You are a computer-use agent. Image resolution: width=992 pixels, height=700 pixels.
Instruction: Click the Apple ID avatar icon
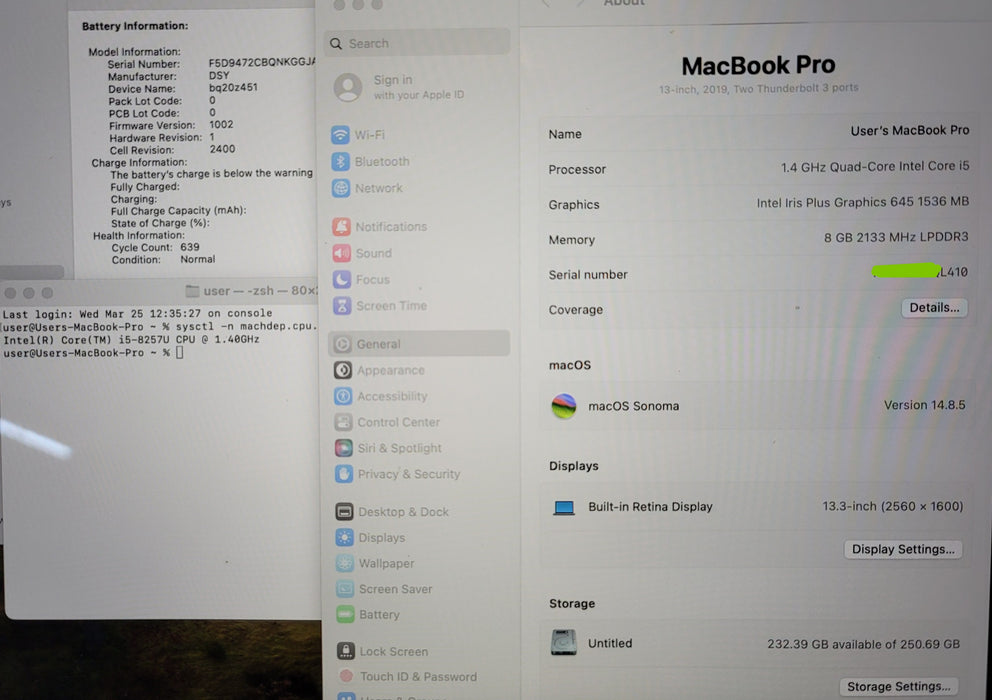click(348, 87)
